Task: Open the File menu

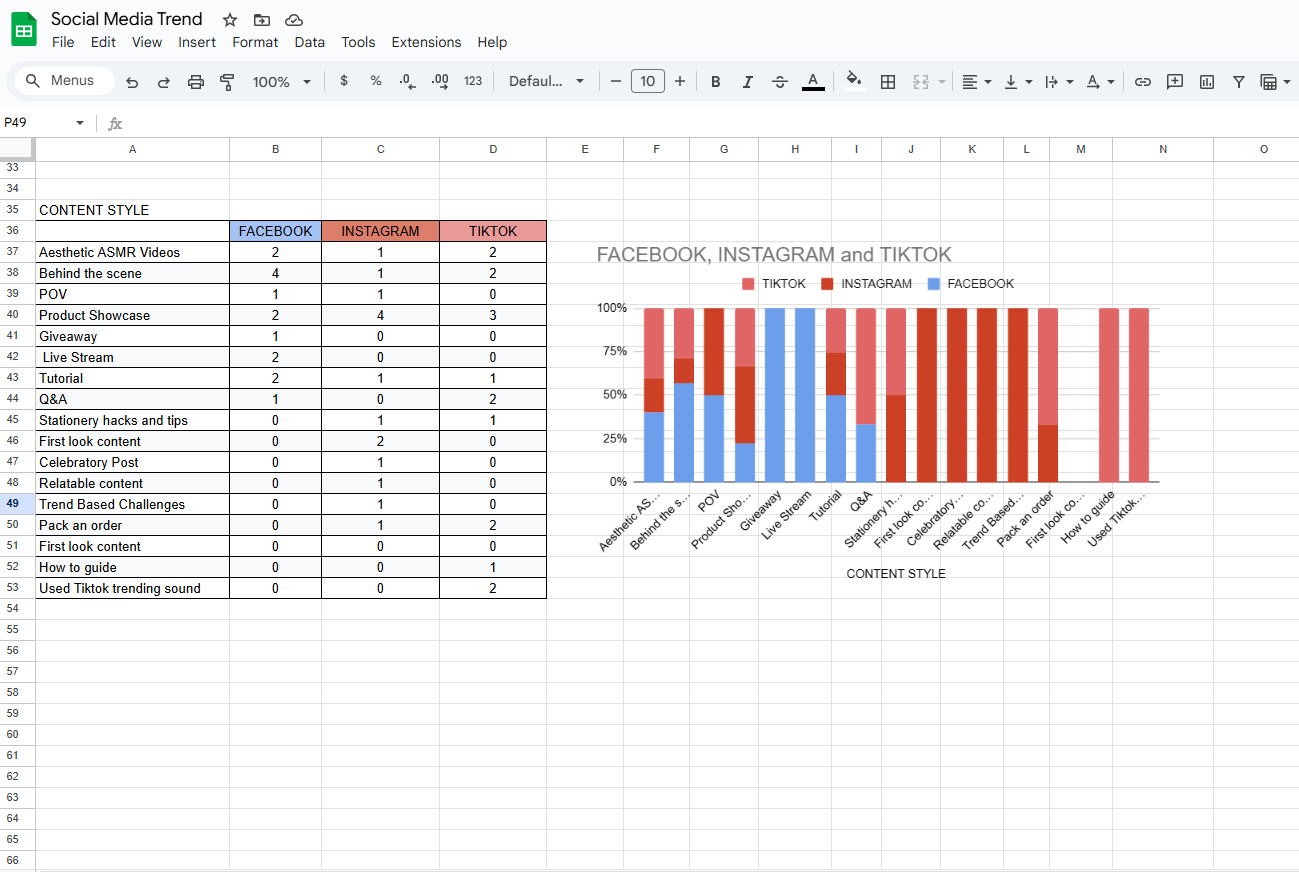Action: tap(63, 42)
